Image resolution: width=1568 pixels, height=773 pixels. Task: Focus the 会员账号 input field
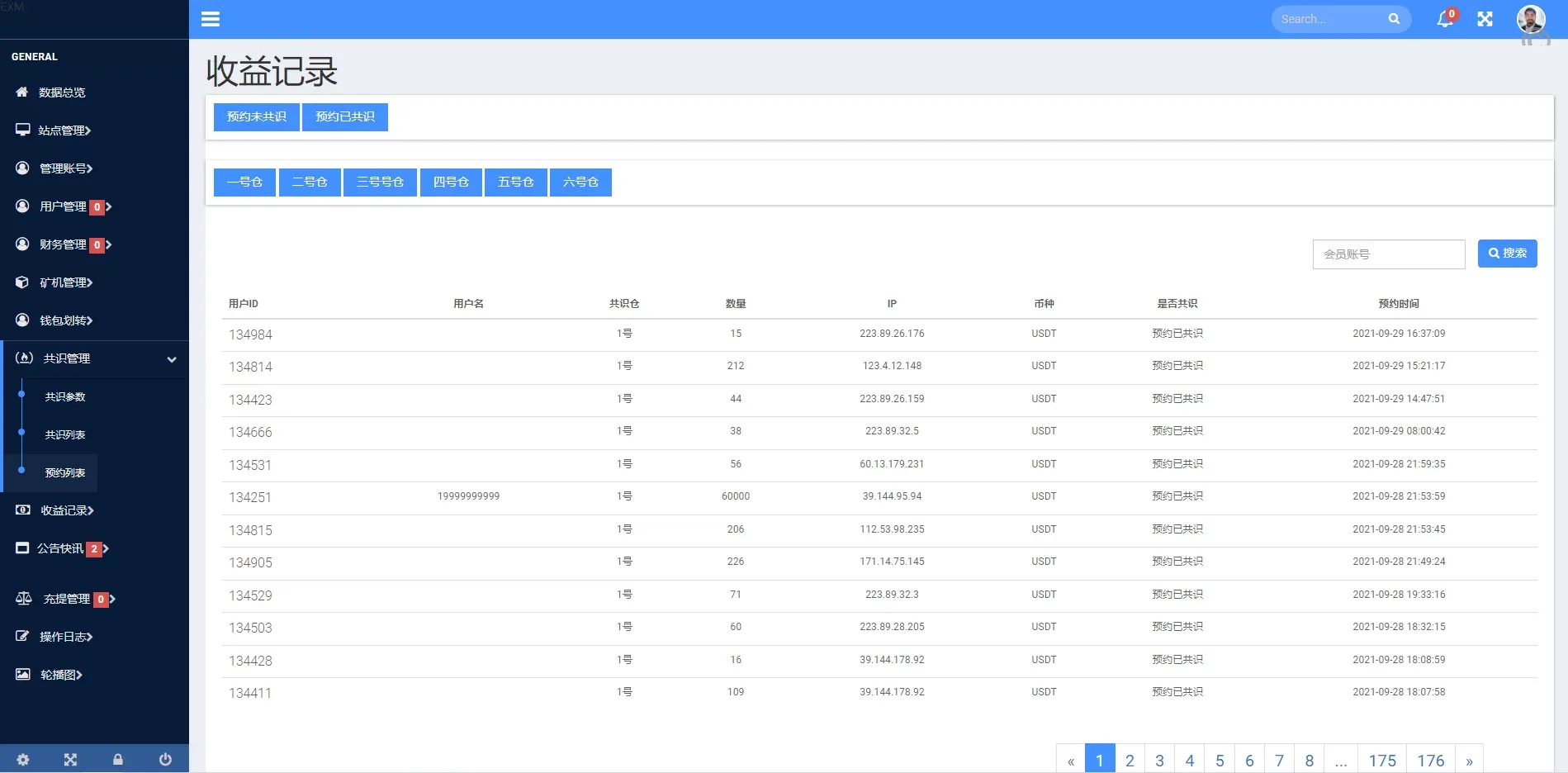(x=1388, y=254)
